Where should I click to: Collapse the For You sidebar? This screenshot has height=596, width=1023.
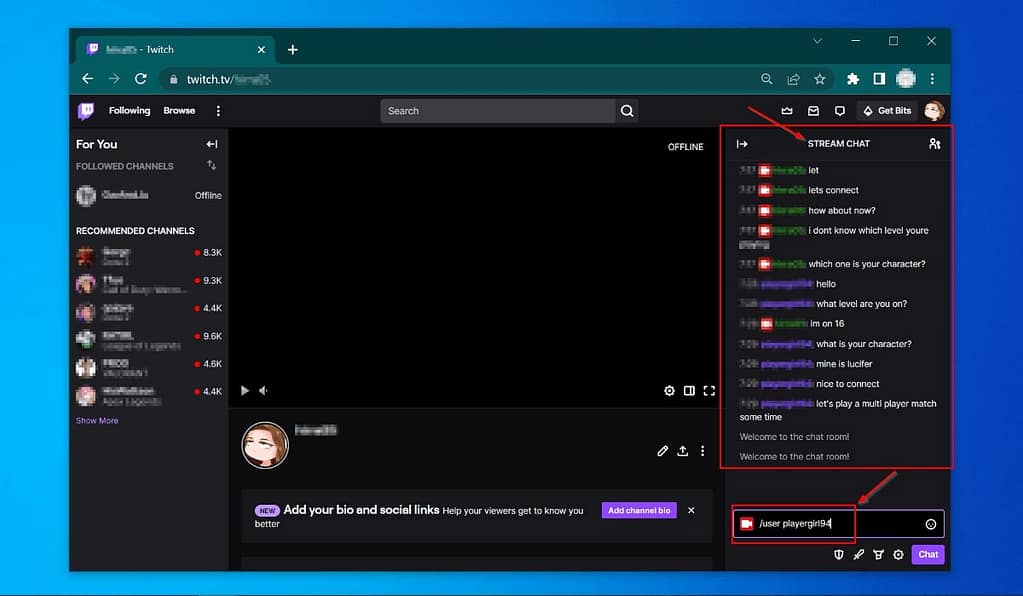coord(212,144)
